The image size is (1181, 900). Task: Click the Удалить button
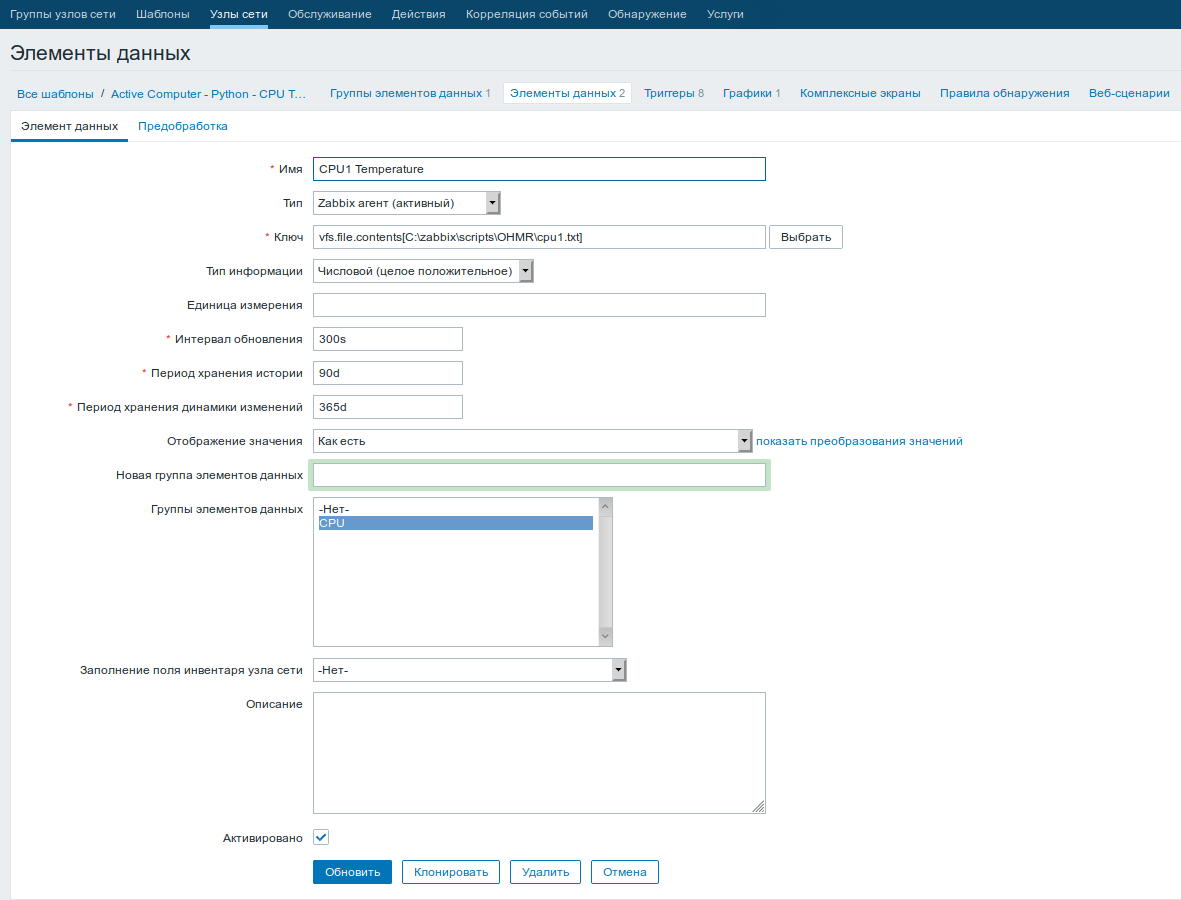pyautogui.click(x=545, y=872)
